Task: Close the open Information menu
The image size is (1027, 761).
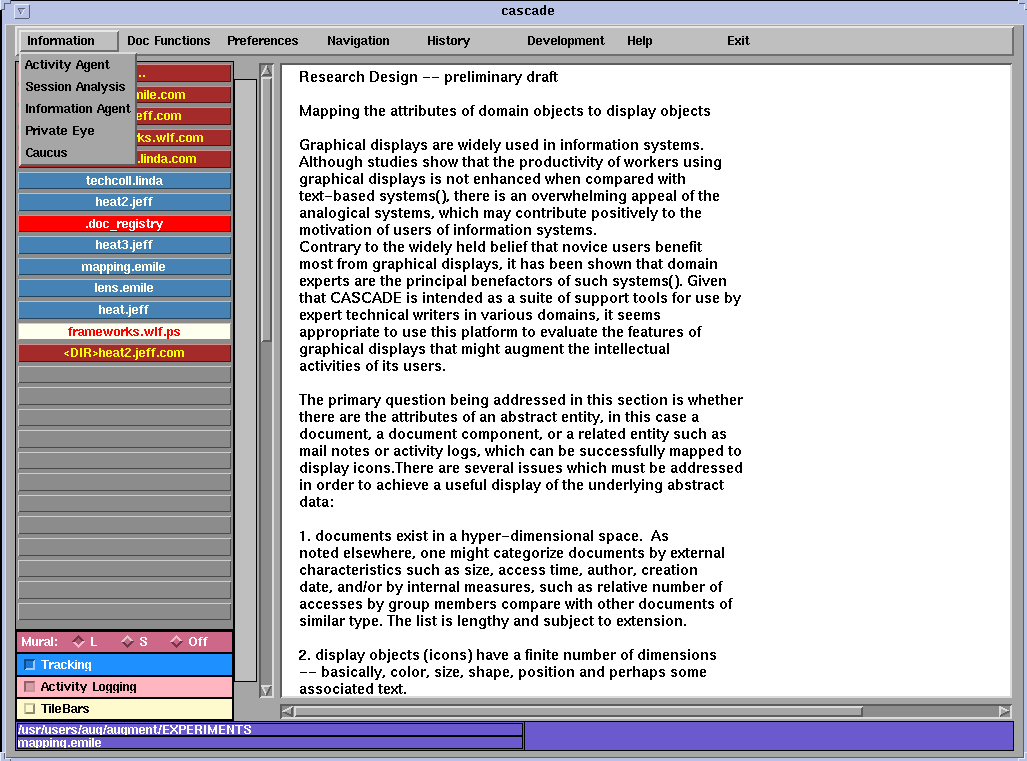Action: click(68, 41)
